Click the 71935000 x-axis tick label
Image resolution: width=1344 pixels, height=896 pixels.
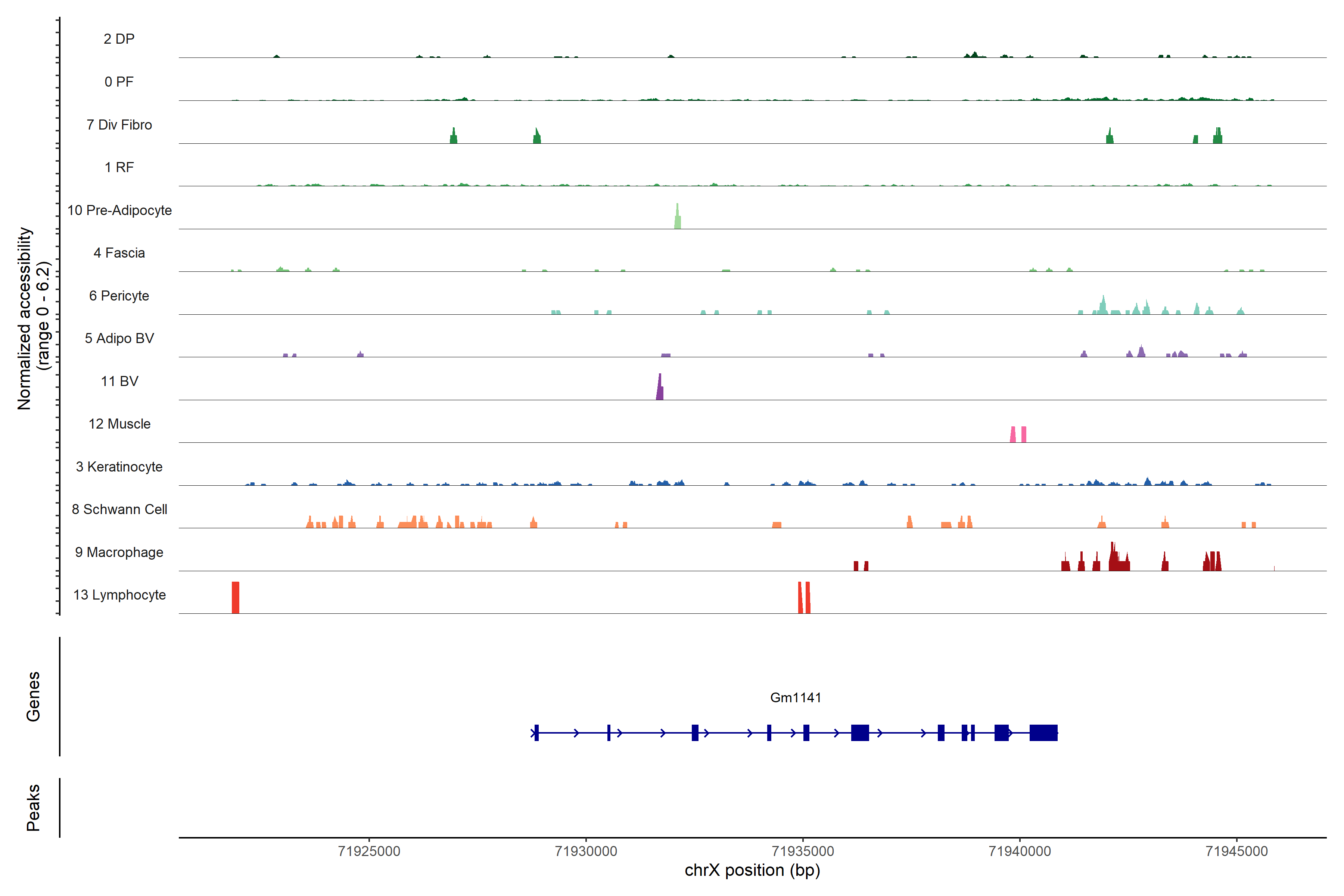803,852
